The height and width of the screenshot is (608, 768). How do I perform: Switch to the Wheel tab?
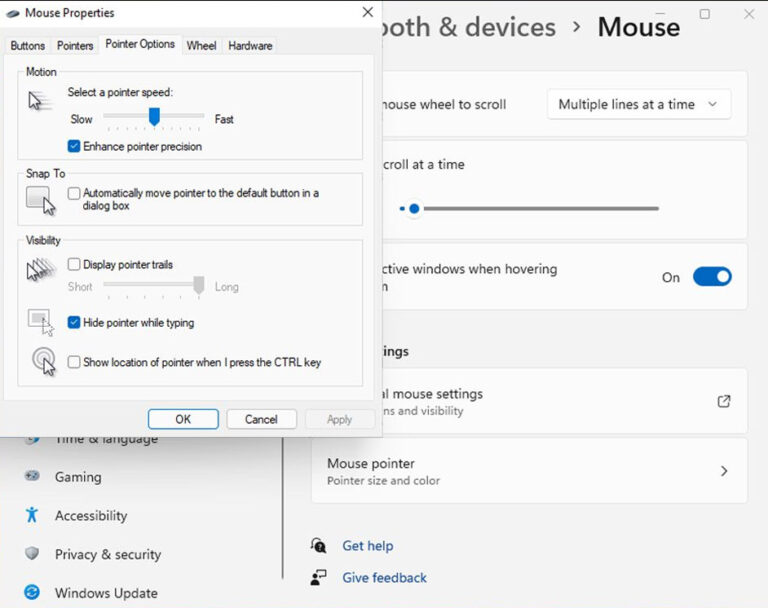(x=201, y=46)
